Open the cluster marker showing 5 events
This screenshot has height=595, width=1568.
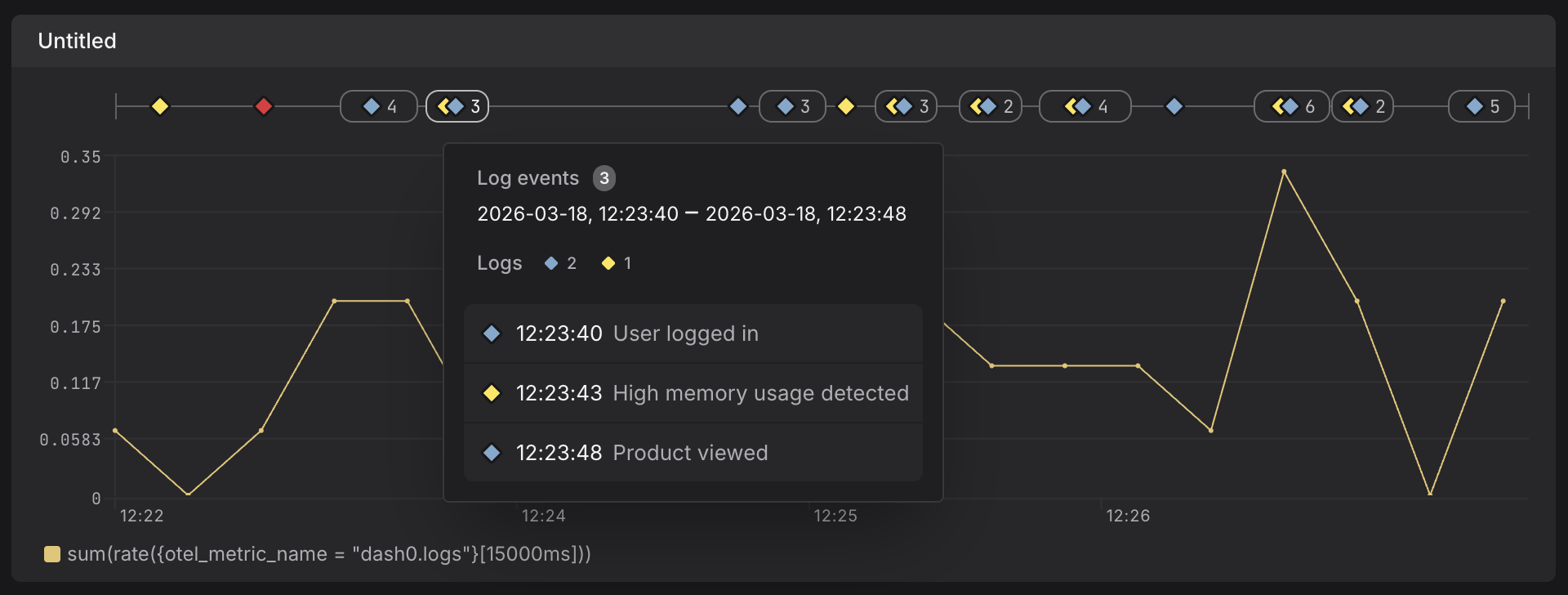coord(1481,106)
